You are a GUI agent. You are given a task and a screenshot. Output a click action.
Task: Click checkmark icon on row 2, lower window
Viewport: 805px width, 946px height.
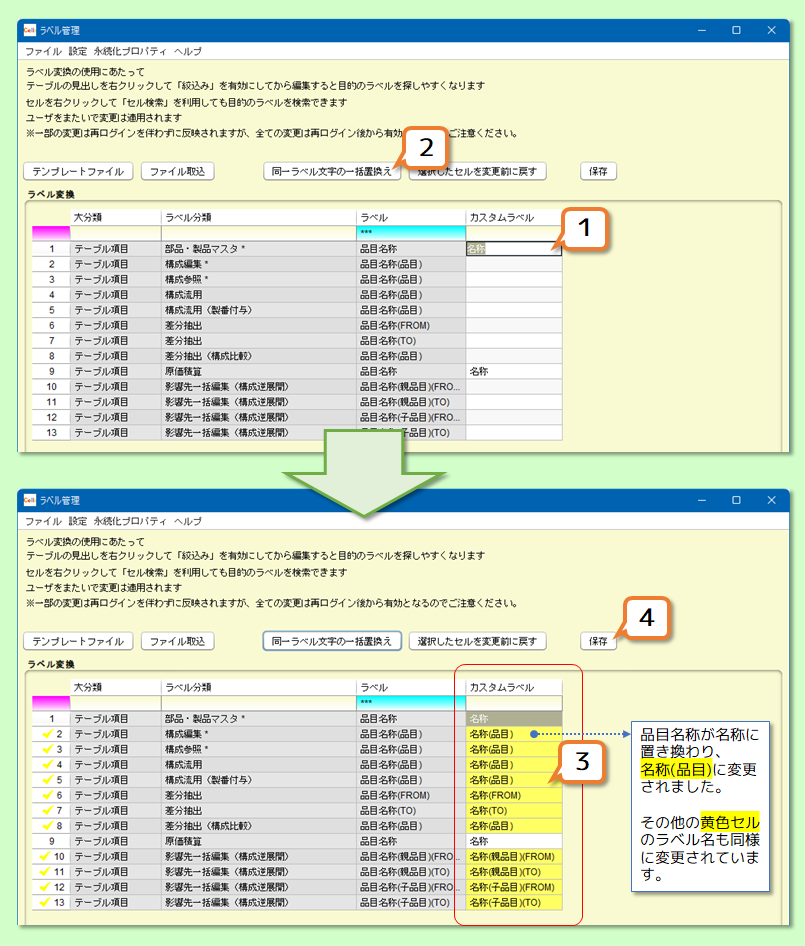point(47,734)
